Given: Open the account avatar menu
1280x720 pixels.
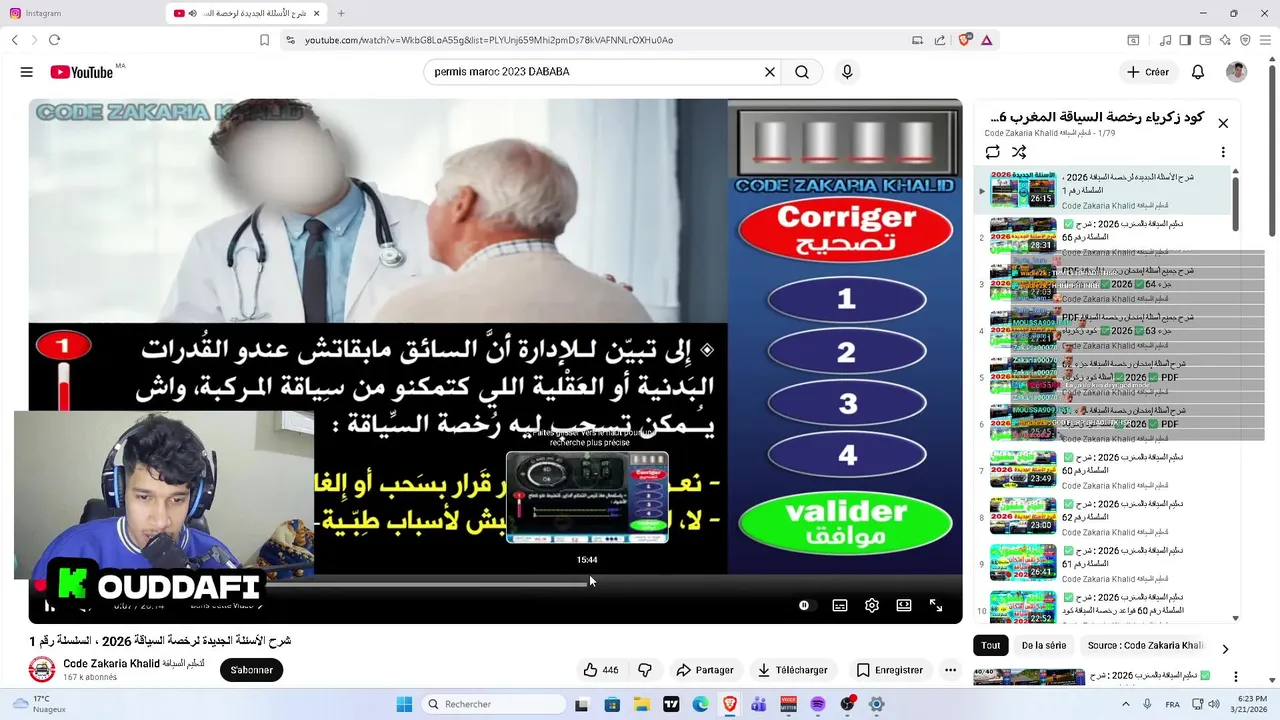Looking at the screenshot, I should pyautogui.click(x=1237, y=72).
